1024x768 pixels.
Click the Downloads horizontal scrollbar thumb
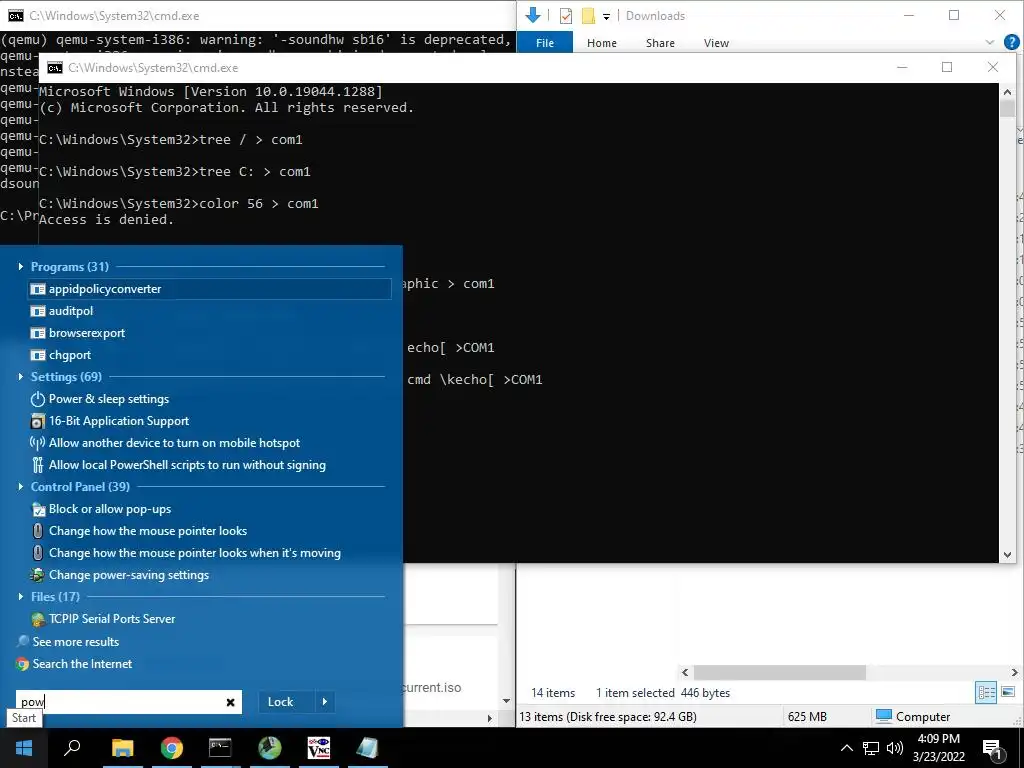coord(780,672)
